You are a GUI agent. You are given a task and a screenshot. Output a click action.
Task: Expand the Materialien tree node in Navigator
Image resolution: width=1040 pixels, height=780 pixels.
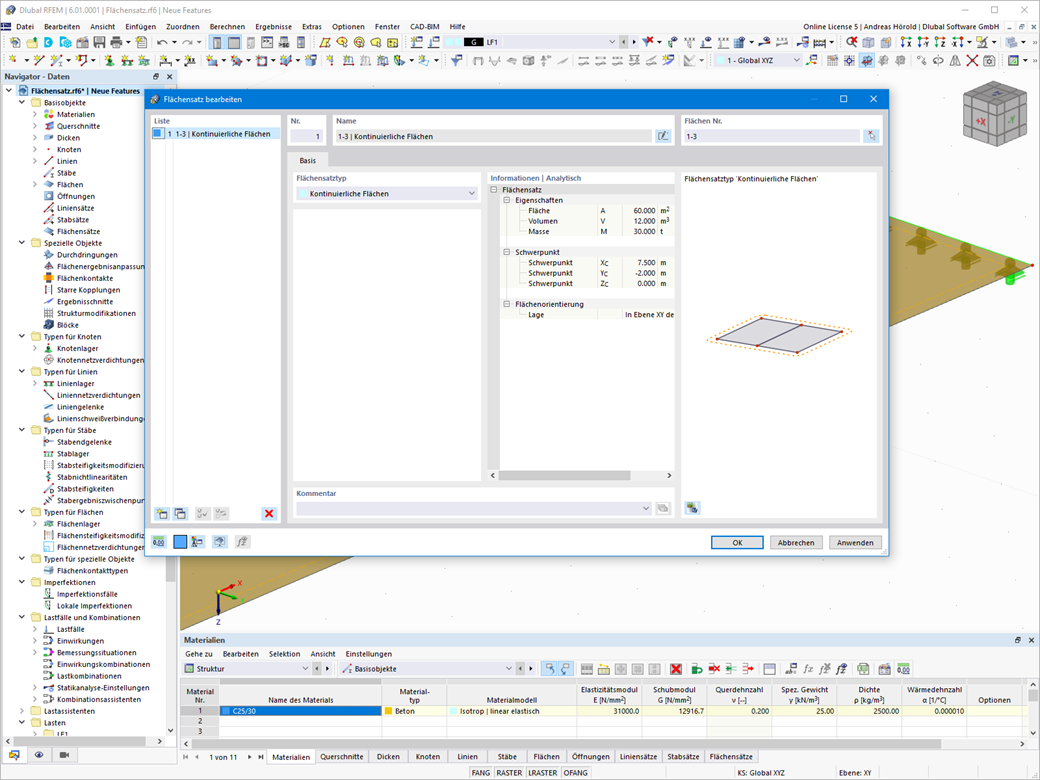[x=35, y=114]
